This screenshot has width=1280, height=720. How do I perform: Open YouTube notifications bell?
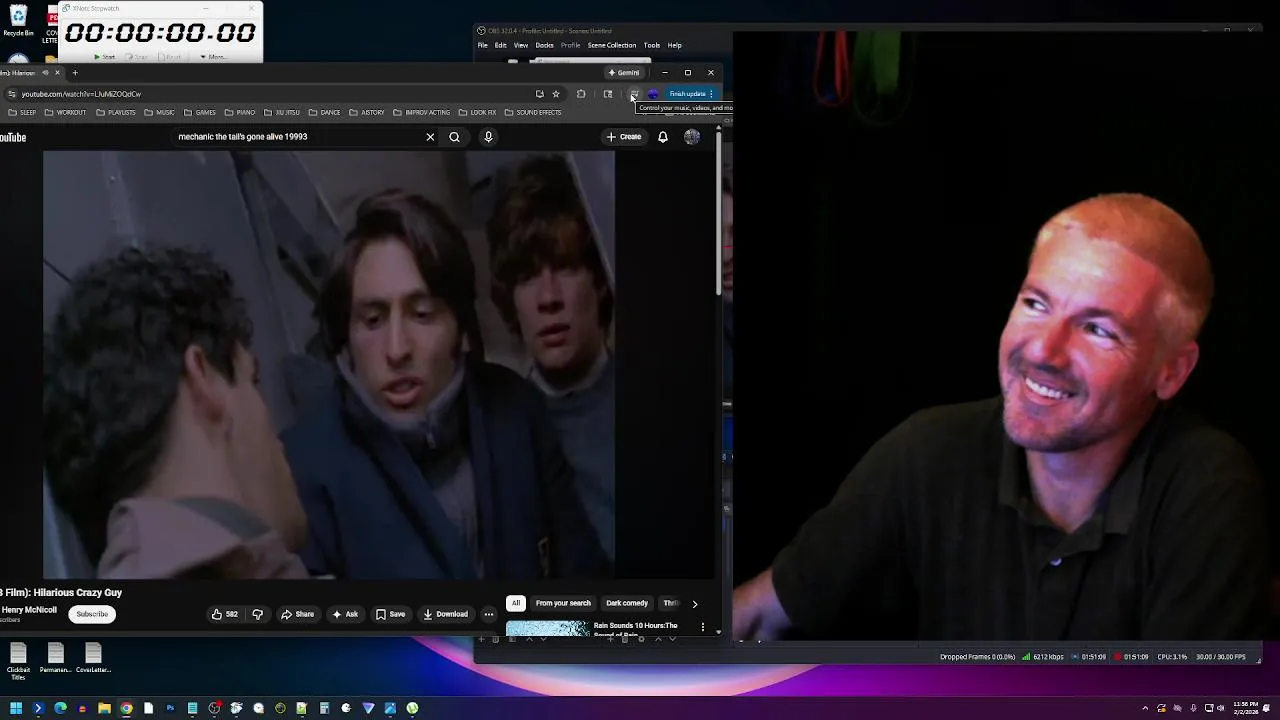(662, 137)
